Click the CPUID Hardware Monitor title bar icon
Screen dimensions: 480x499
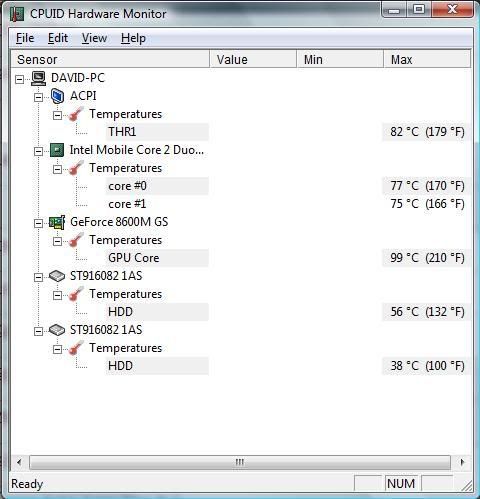[17, 14]
